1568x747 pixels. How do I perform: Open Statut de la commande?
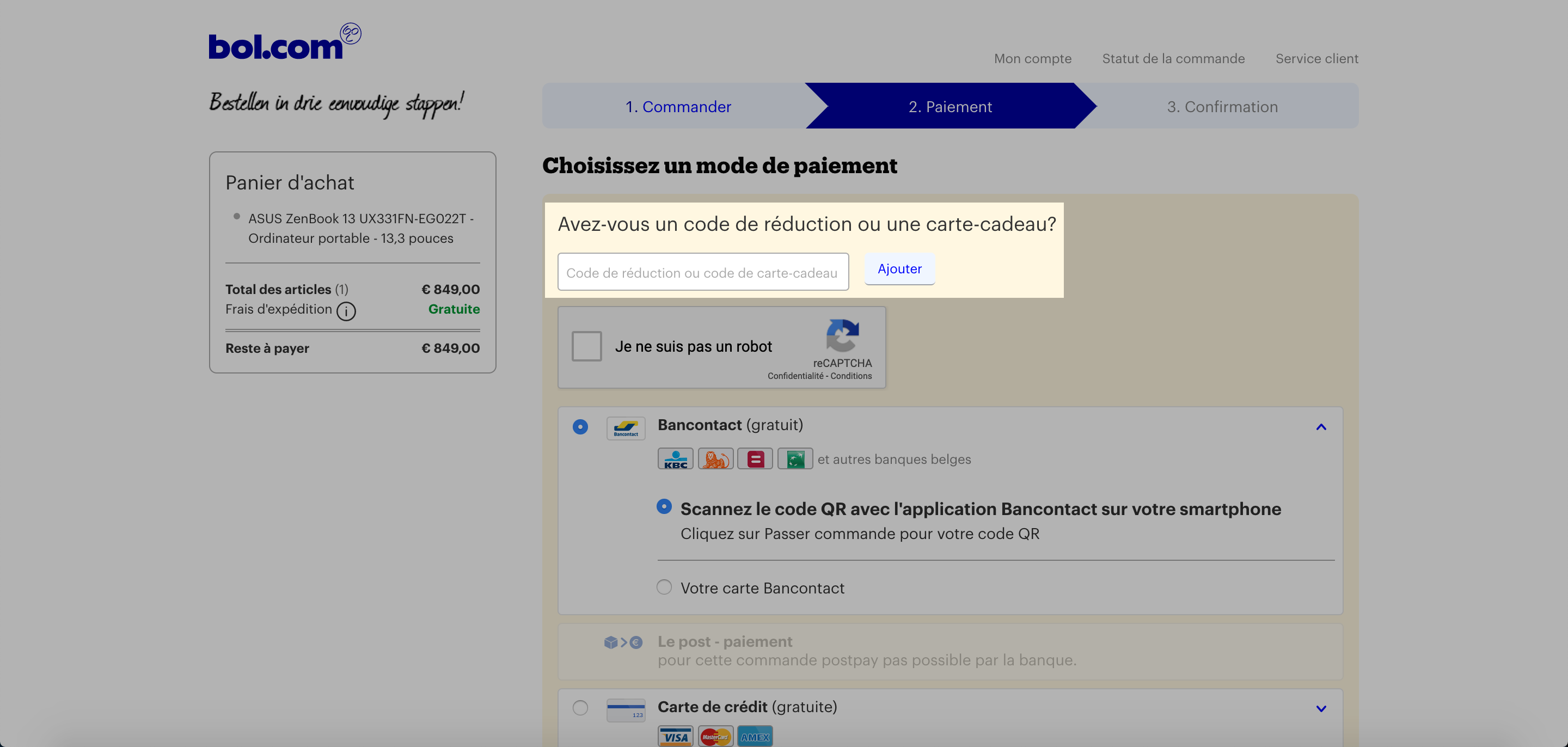(1173, 58)
